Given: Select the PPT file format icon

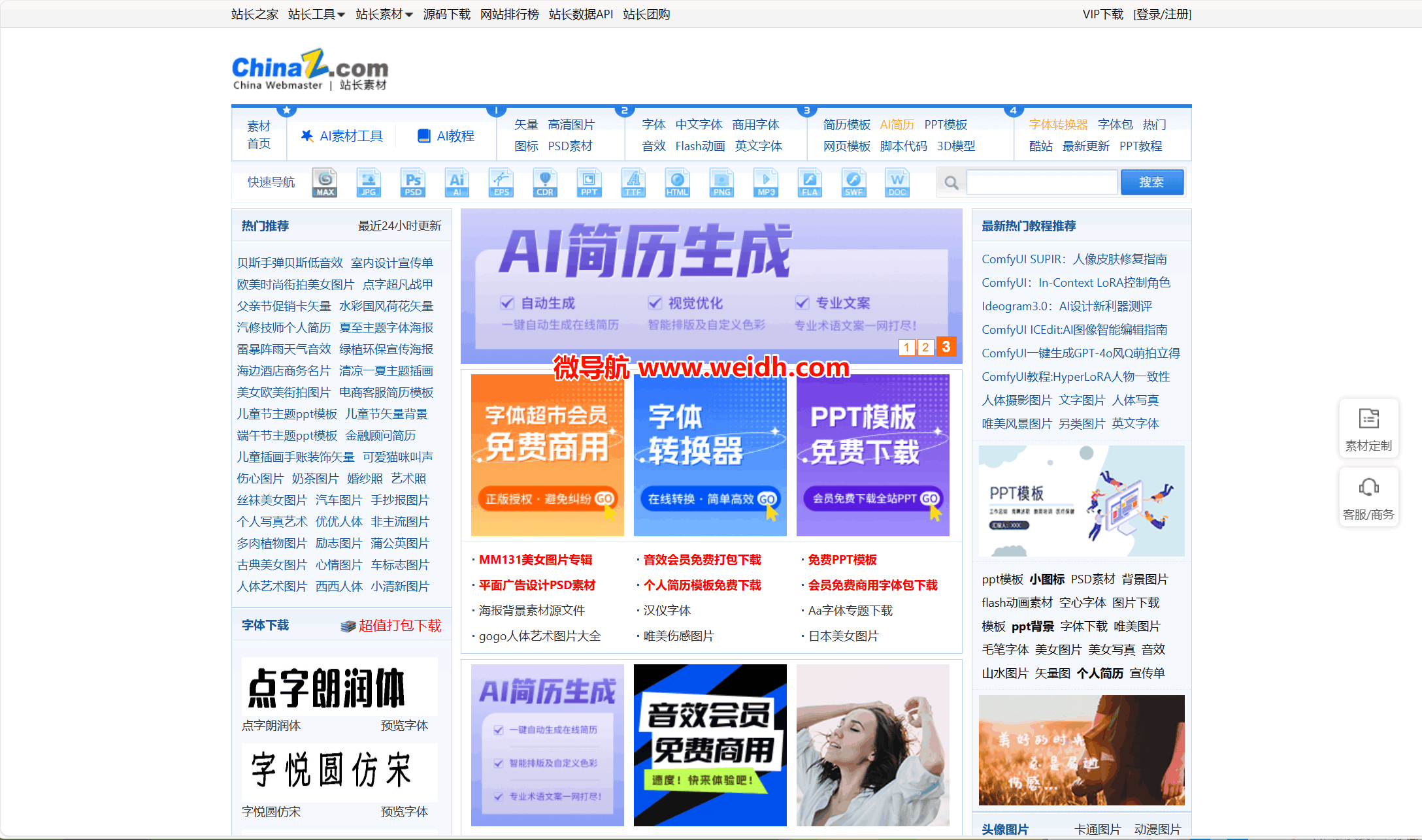Looking at the screenshot, I should coord(589,182).
